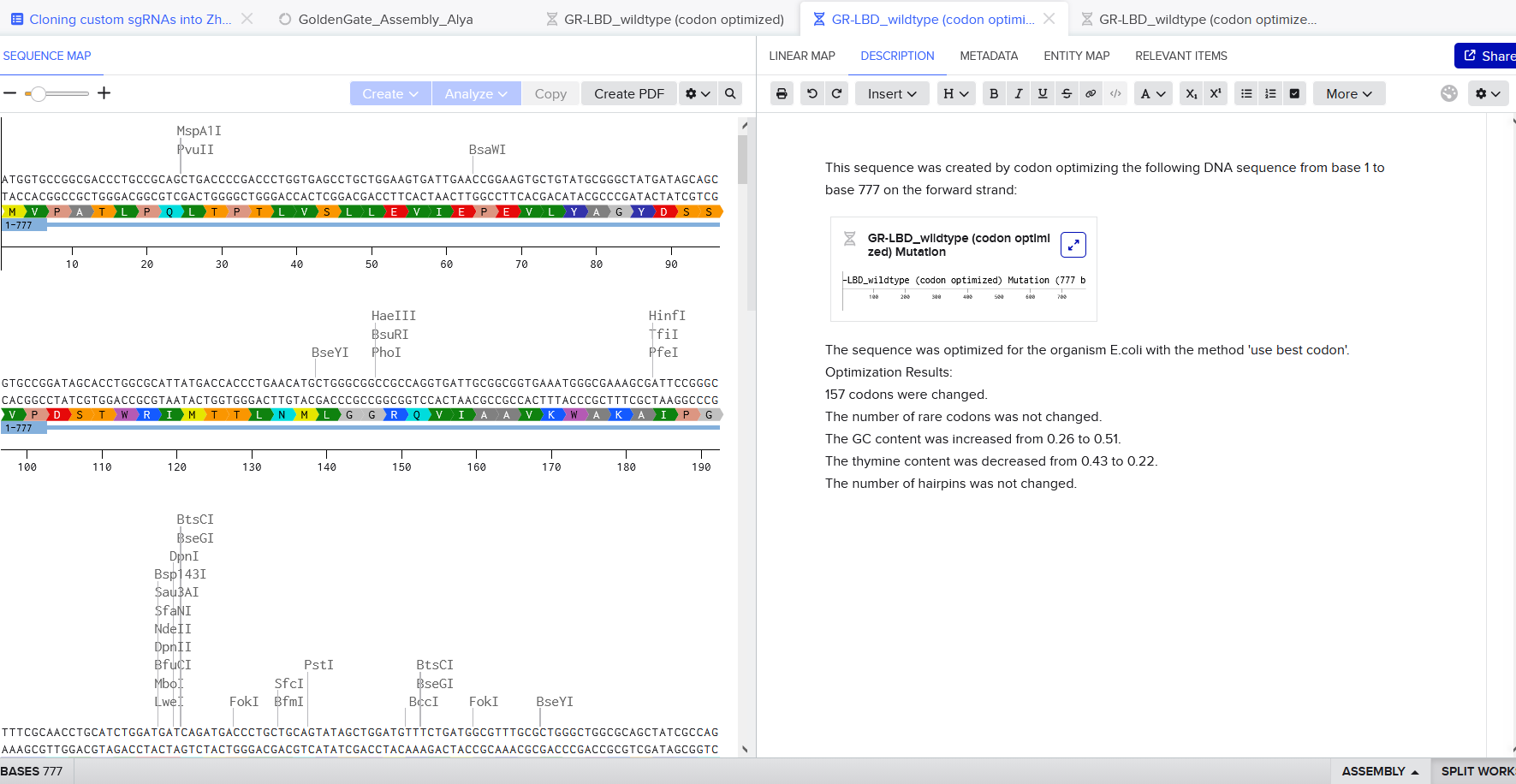
Task: Click the embedded linear map thumbnail
Action: 964,289
